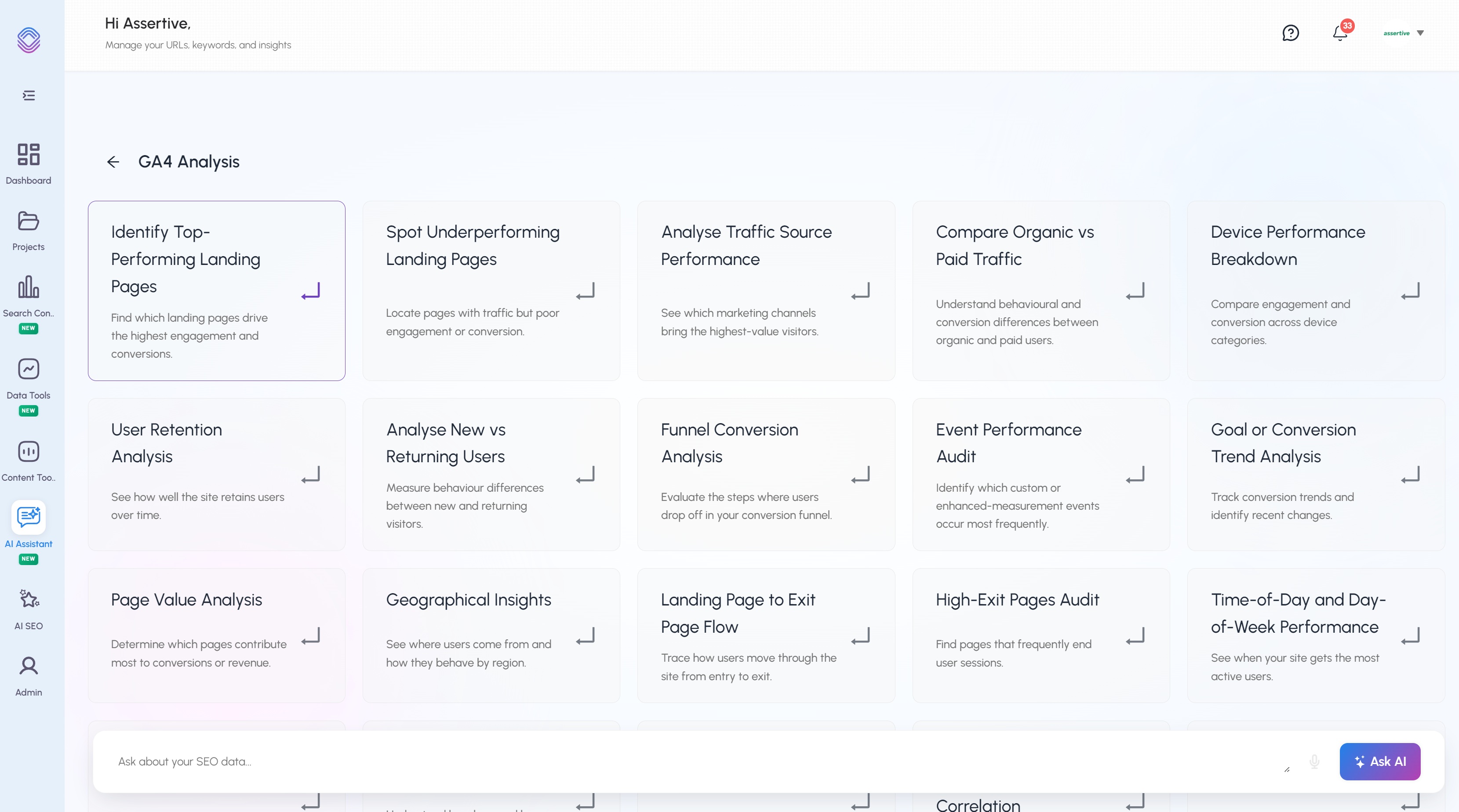
Task: Click the back arrow next to GA4 Analysis
Action: pyautogui.click(x=113, y=161)
